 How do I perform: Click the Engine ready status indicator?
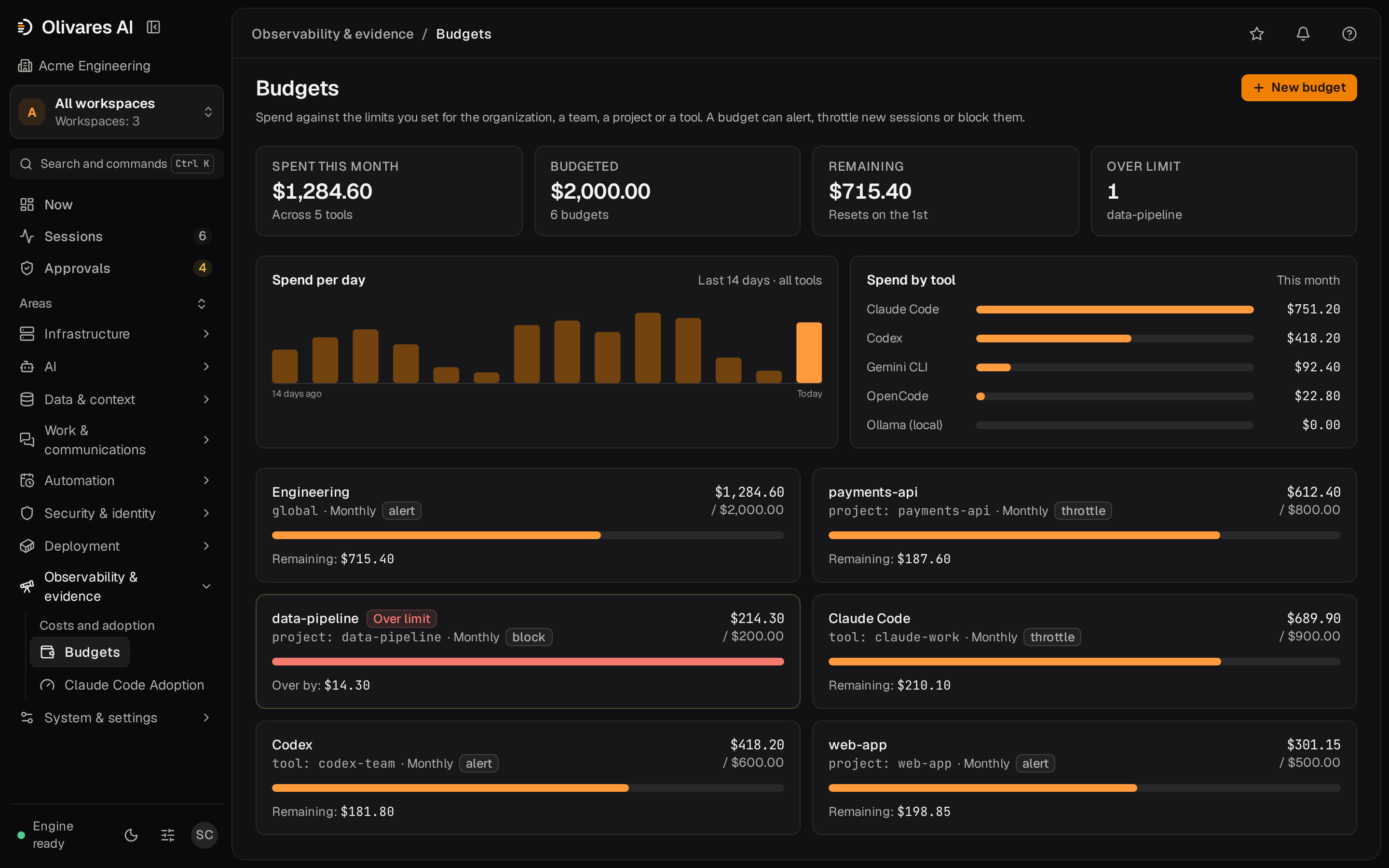46,835
